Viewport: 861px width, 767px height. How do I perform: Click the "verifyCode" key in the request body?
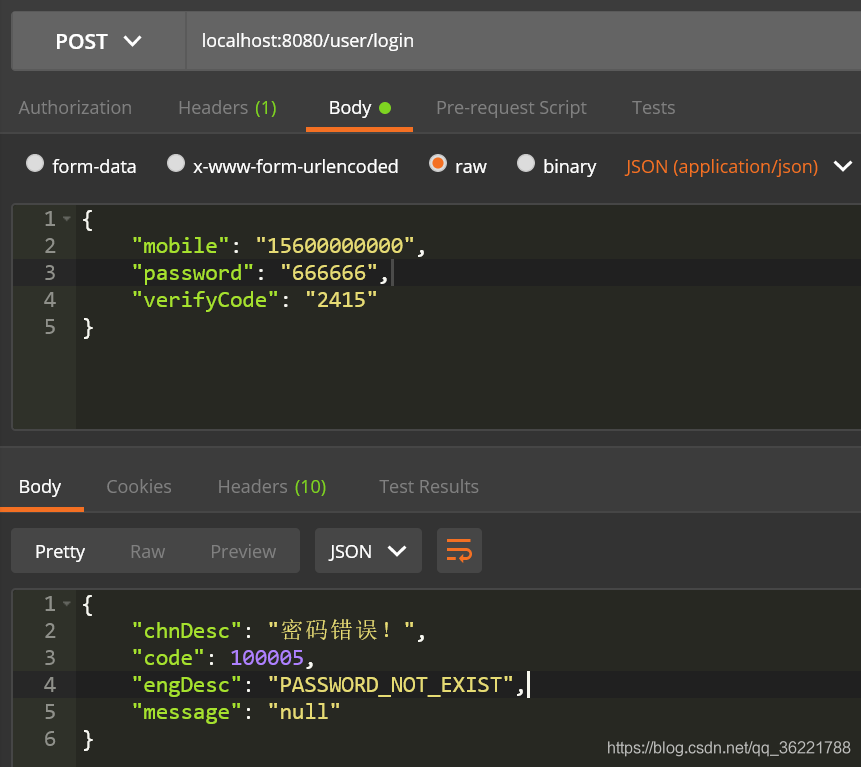205,300
